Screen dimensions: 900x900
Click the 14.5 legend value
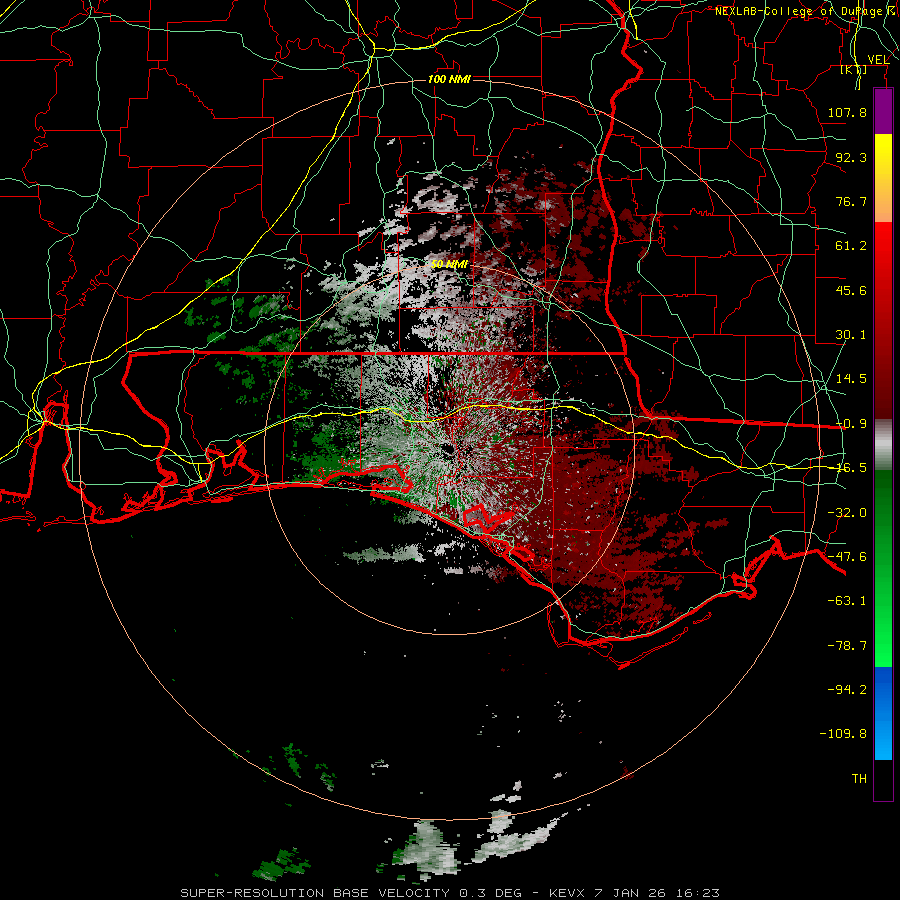pos(851,379)
